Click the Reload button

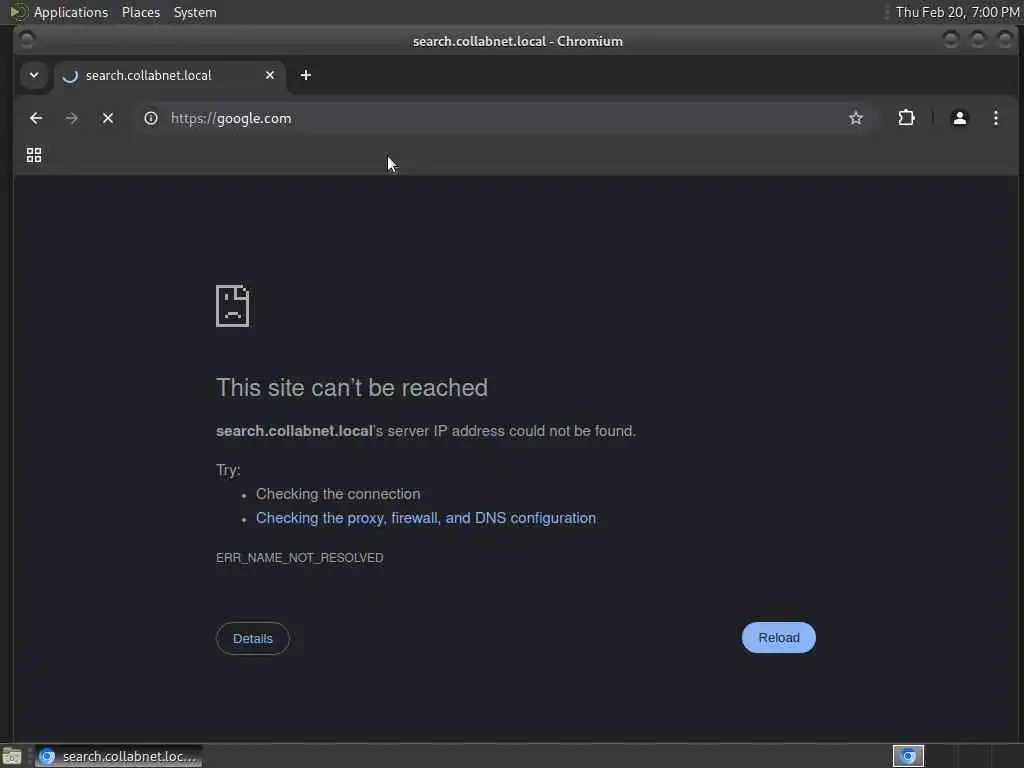(x=778, y=637)
